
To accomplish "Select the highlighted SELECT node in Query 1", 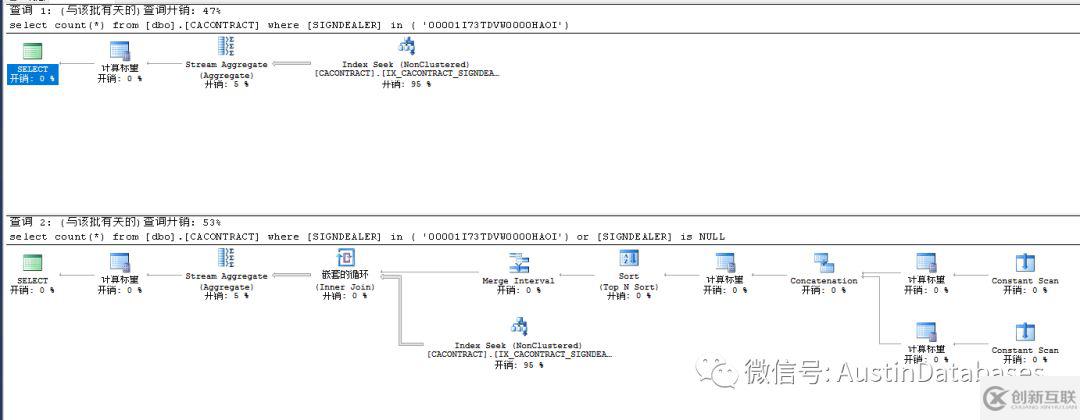I will coord(32,63).
